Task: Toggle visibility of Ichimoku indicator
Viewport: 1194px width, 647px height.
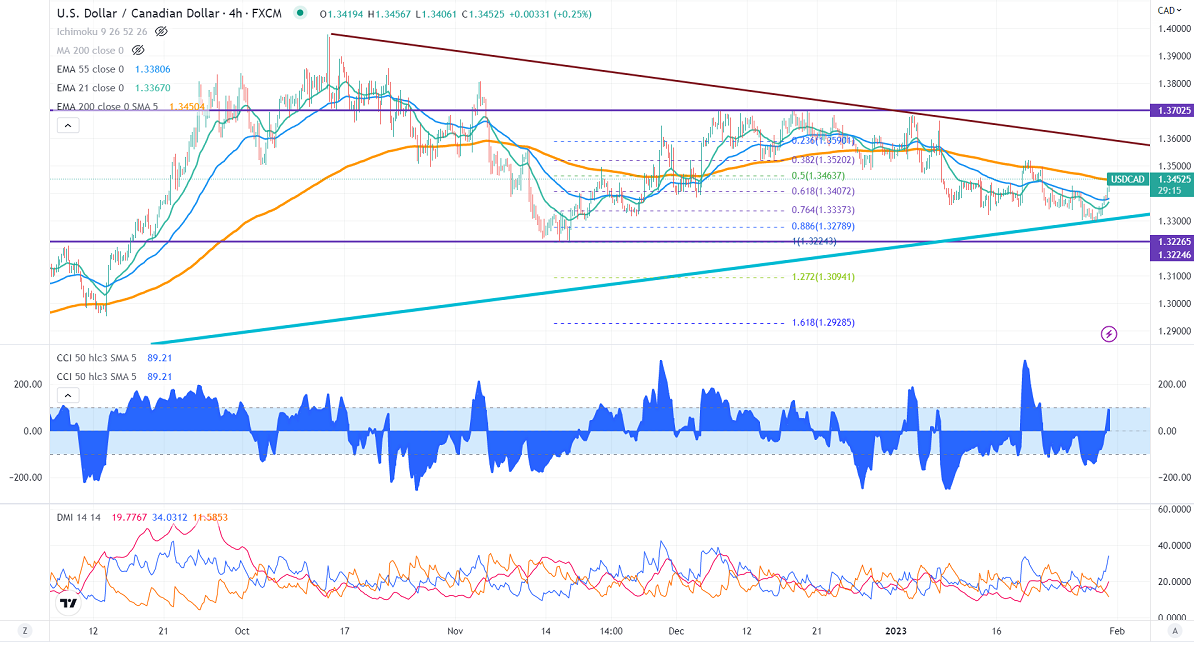Action: (161, 31)
